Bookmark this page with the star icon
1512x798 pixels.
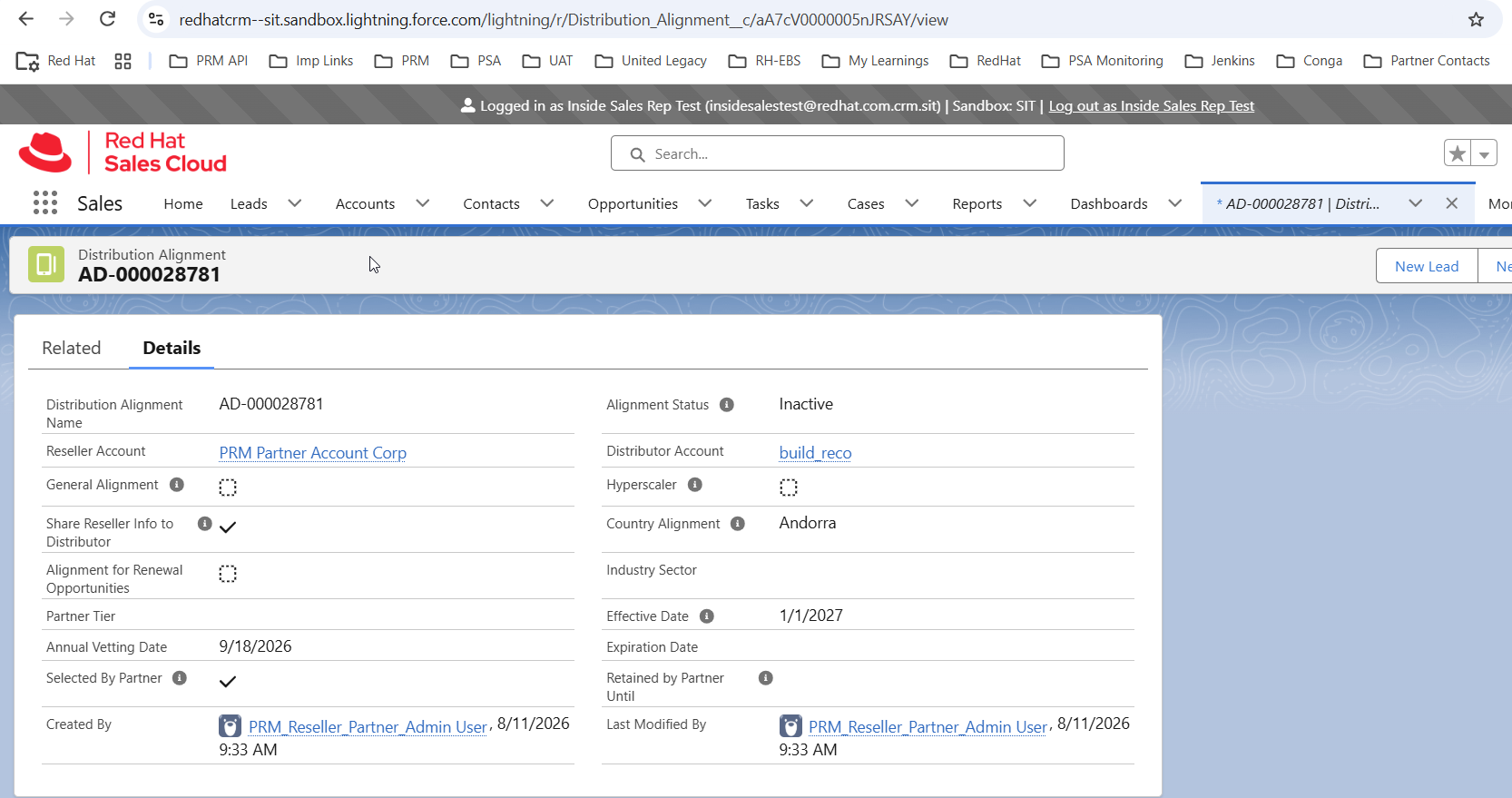(x=1477, y=19)
